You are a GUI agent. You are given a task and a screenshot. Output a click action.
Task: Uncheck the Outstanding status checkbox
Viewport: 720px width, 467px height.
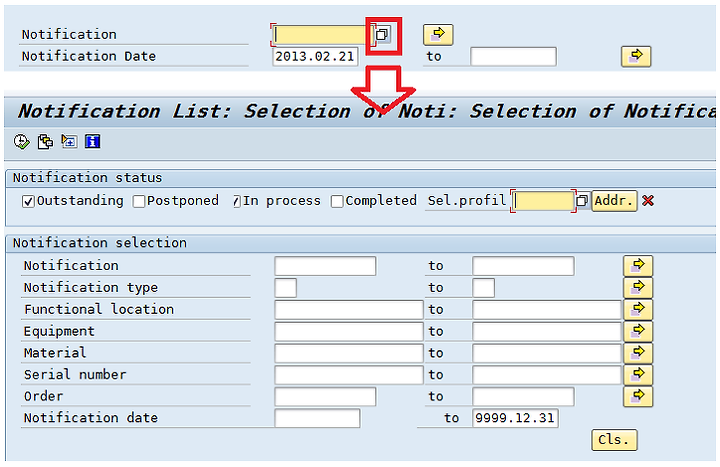coord(28,201)
